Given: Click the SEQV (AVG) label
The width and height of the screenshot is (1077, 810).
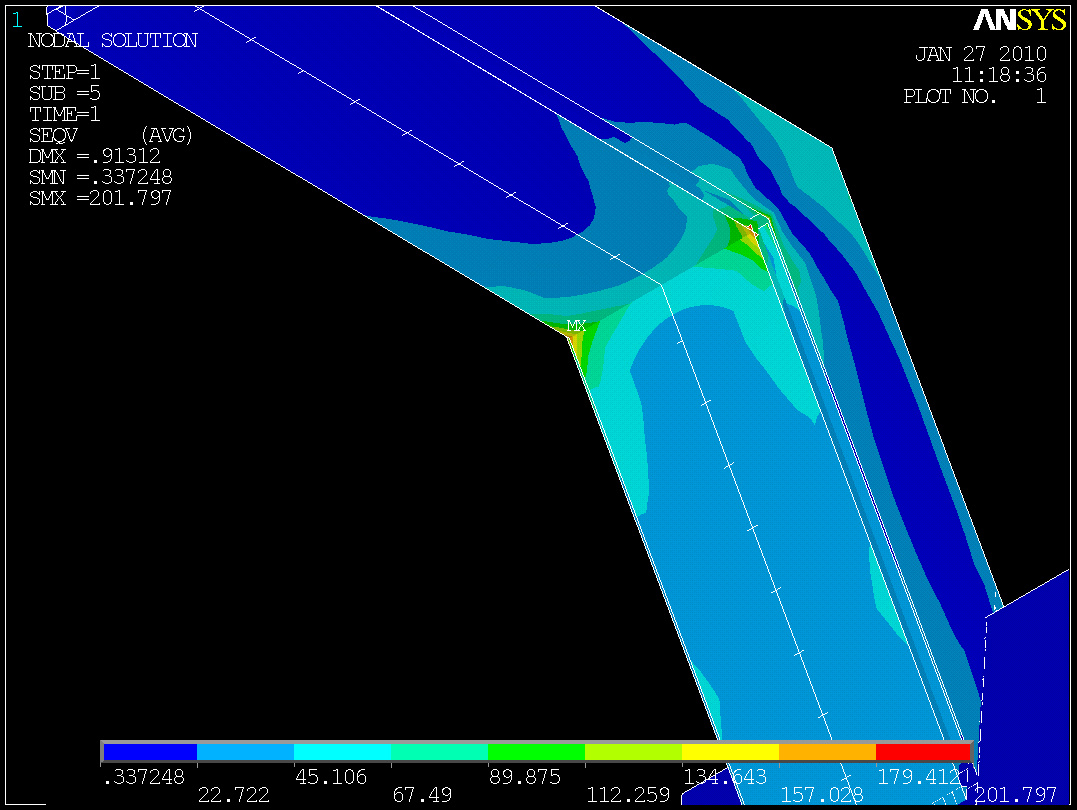Looking at the screenshot, I should (x=111, y=135).
